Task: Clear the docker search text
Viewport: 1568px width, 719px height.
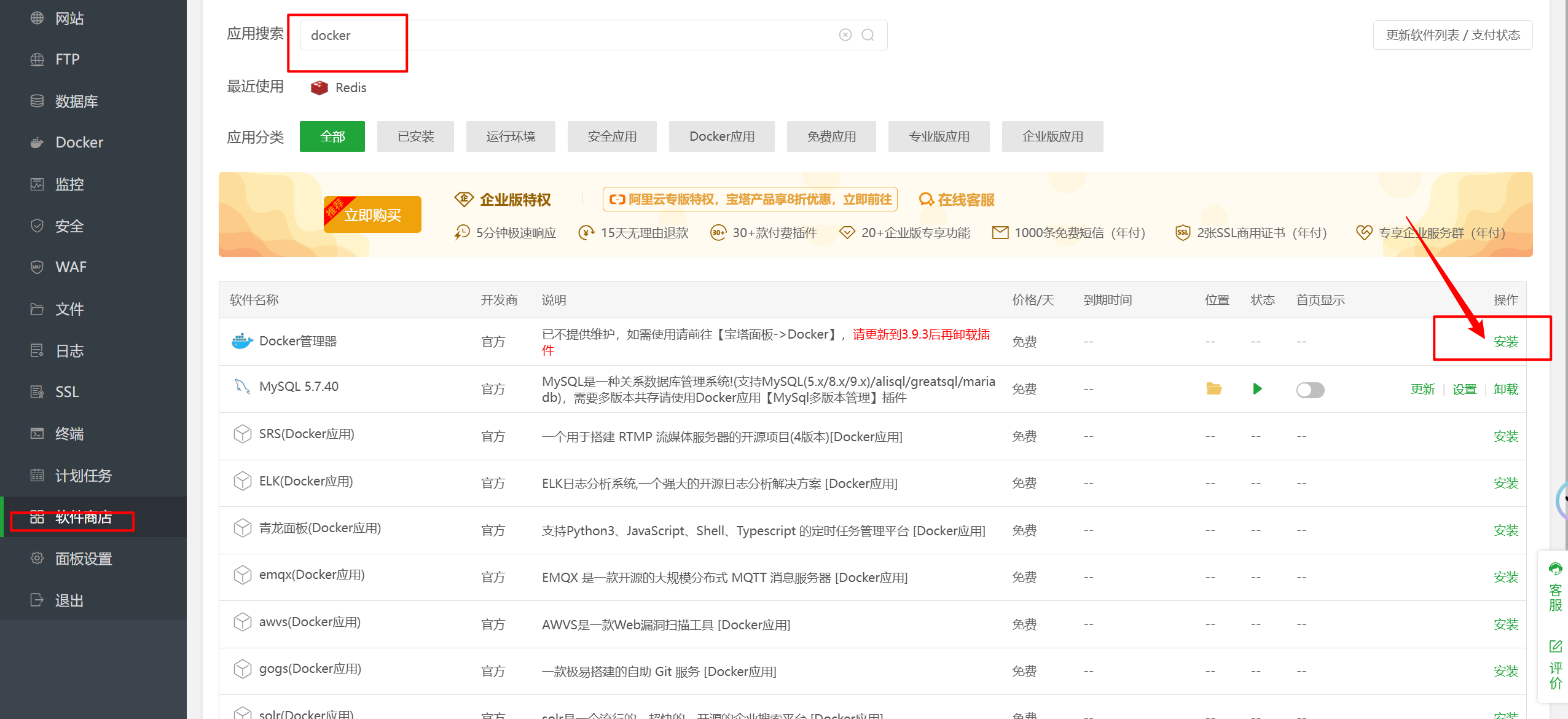Action: [x=845, y=35]
